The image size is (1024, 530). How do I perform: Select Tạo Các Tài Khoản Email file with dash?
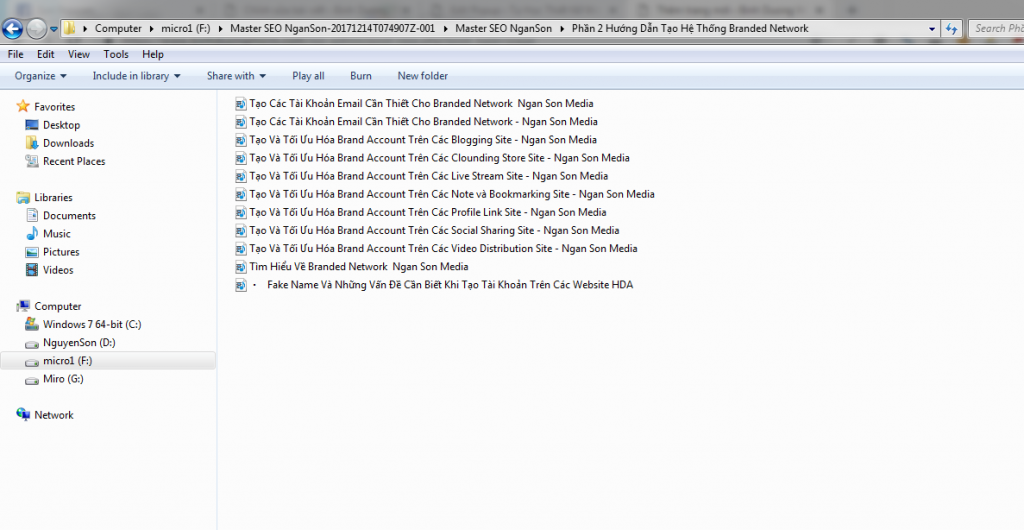(423, 121)
